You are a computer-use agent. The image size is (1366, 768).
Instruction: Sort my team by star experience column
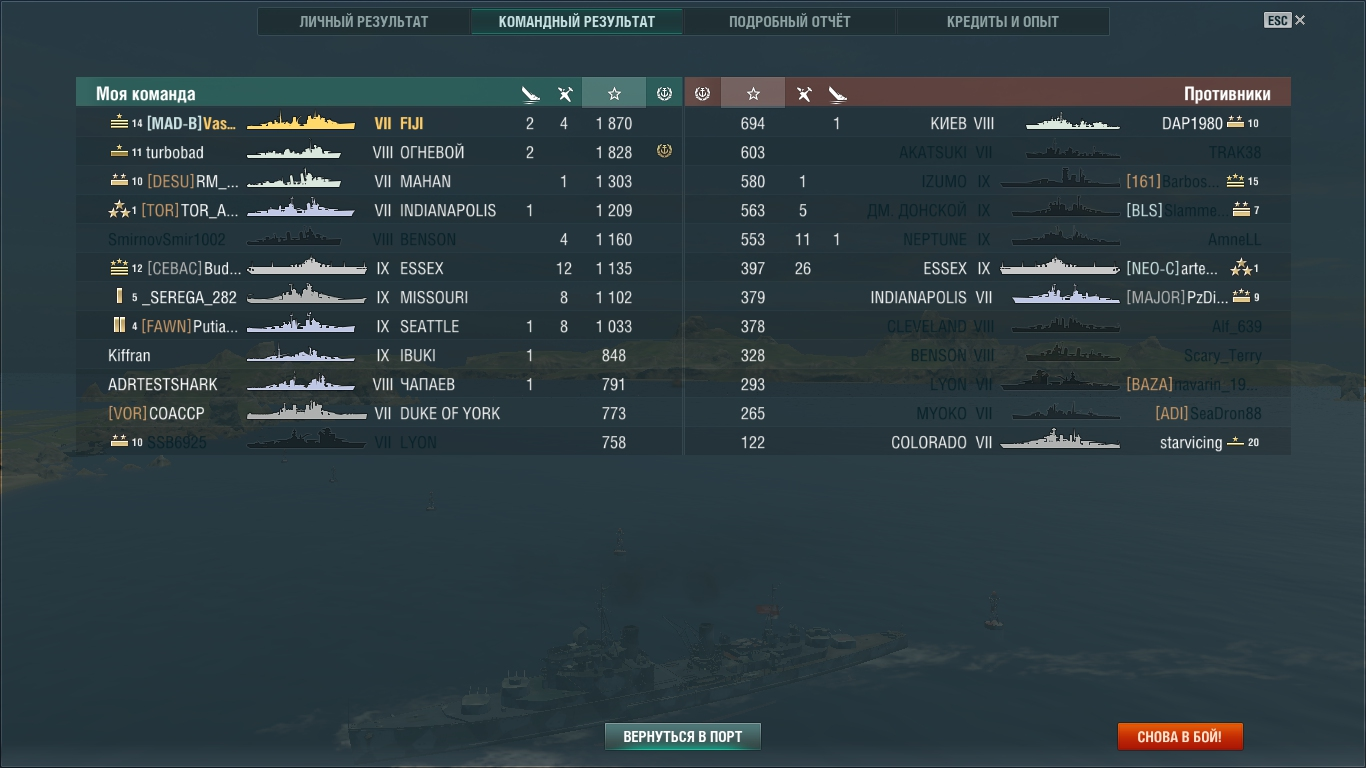pyautogui.click(x=614, y=93)
